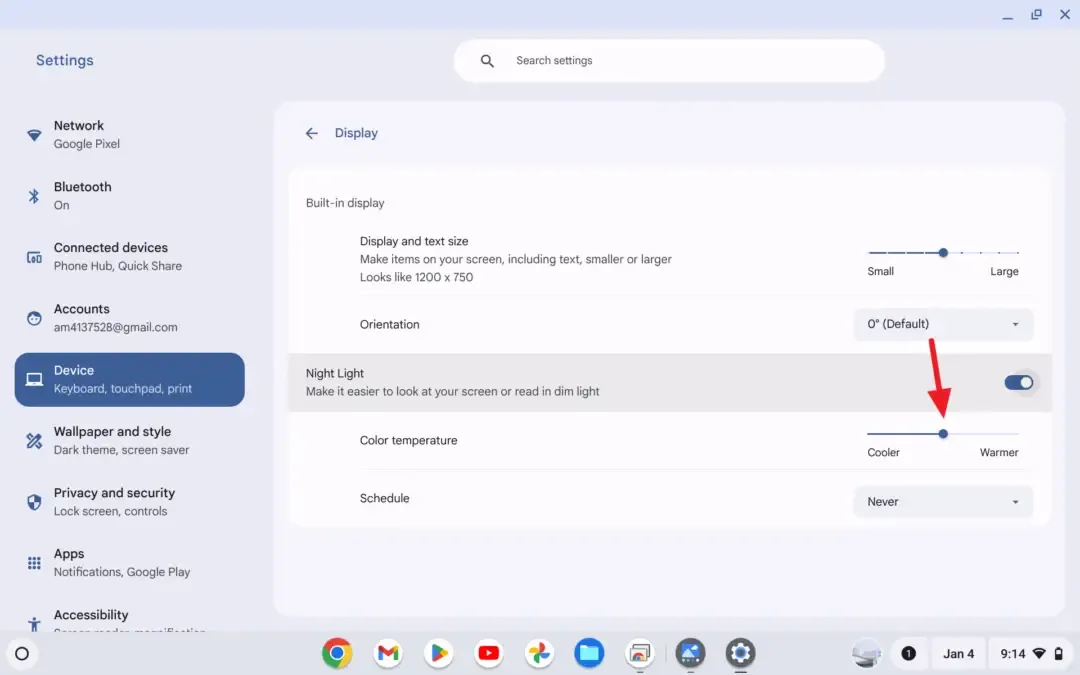Click the Wallpaper and style brush icon

[34, 441]
